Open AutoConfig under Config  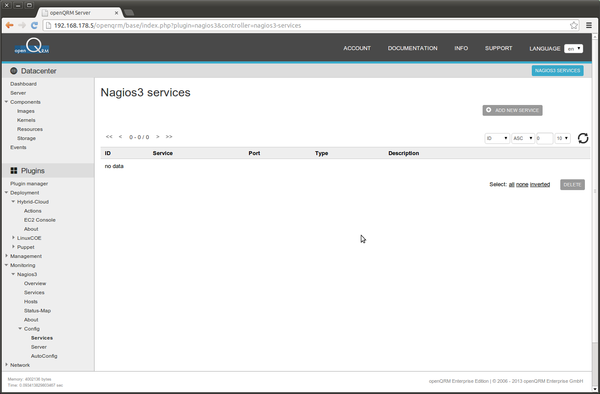pos(44,356)
